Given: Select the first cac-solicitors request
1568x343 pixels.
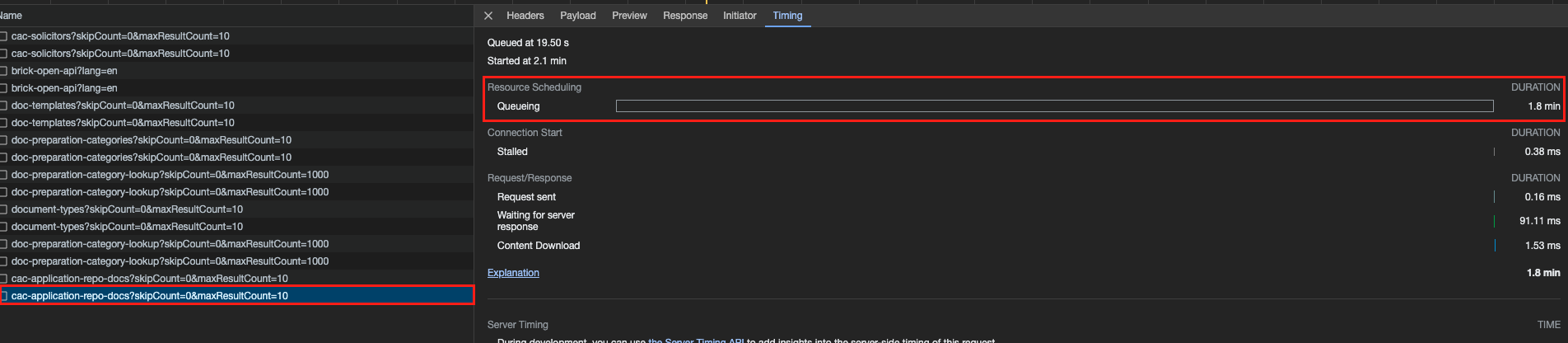Looking at the screenshot, I should [x=120, y=36].
